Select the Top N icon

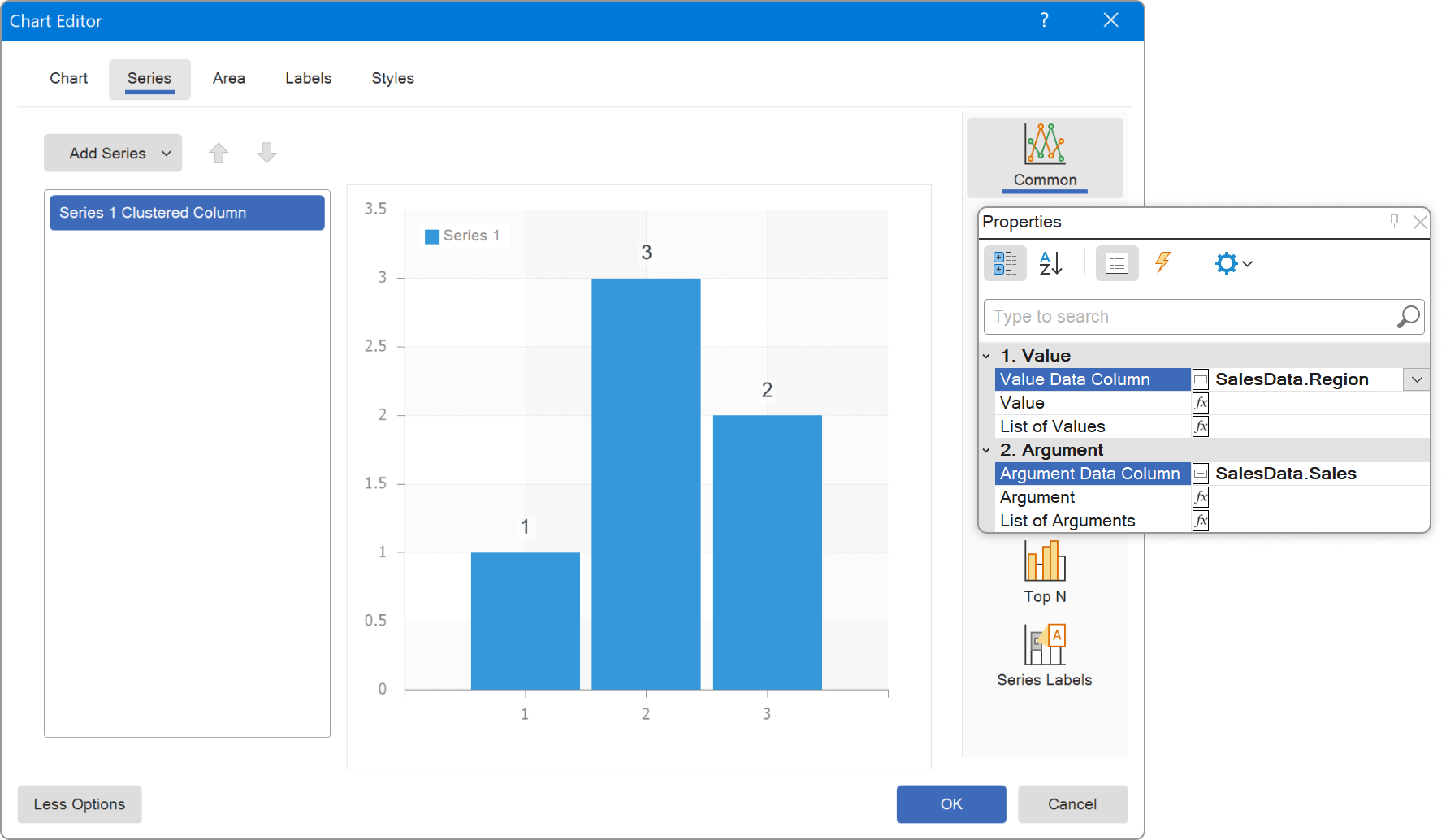coord(1044,573)
